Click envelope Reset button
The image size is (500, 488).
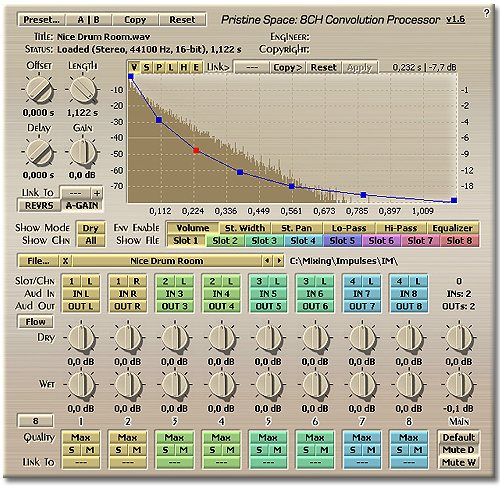[x=324, y=67]
